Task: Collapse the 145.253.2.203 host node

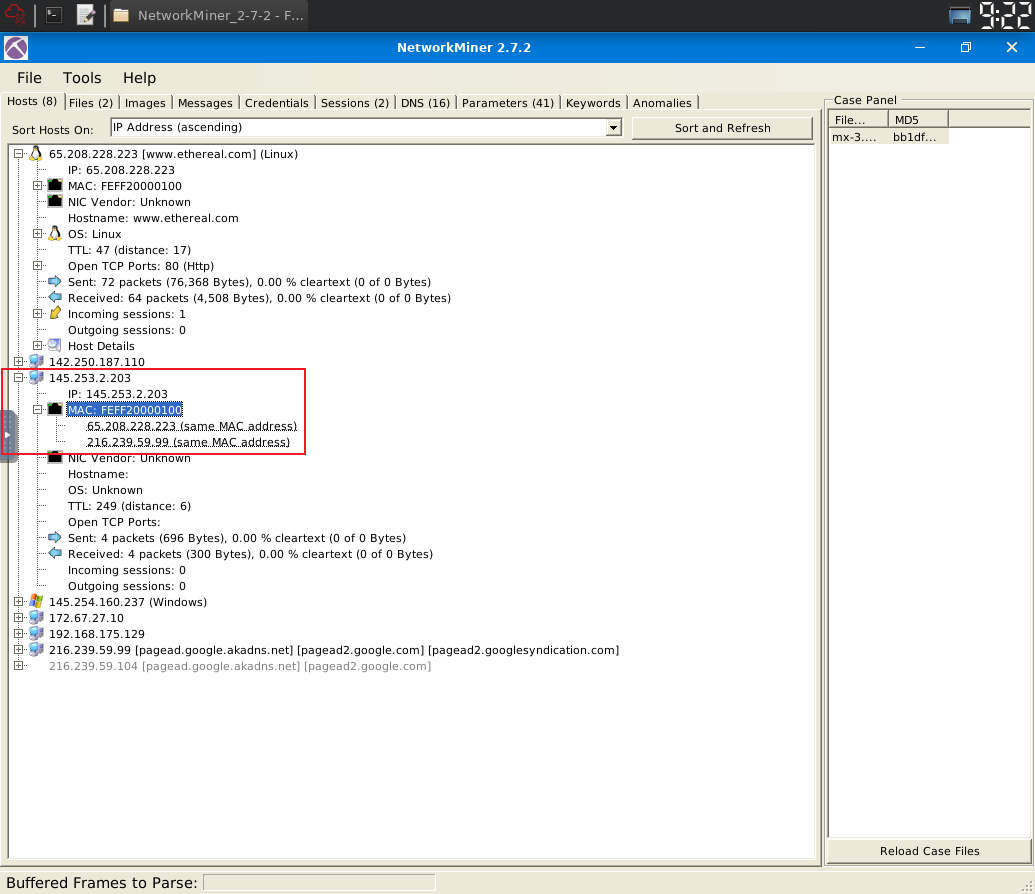Action: tap(19, 378)
